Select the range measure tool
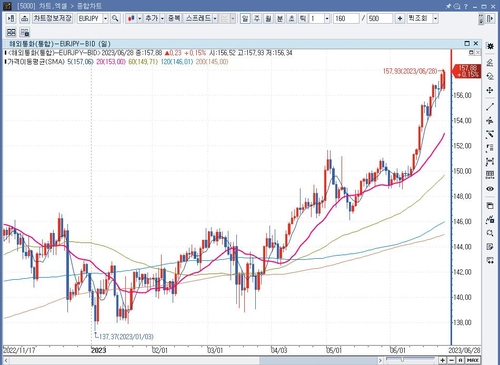Viewport: 500px width, 365px height. click(x=490, y=162)
